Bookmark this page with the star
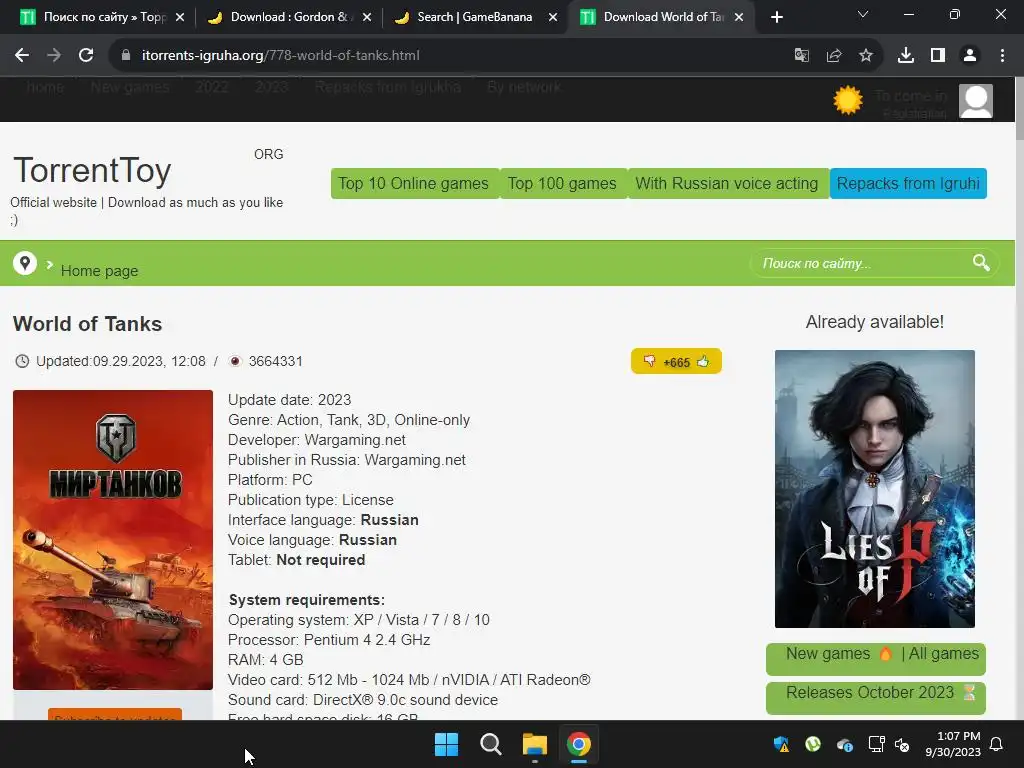The width and height of the screenshot is (1024, 768). (x=865, y=56)
